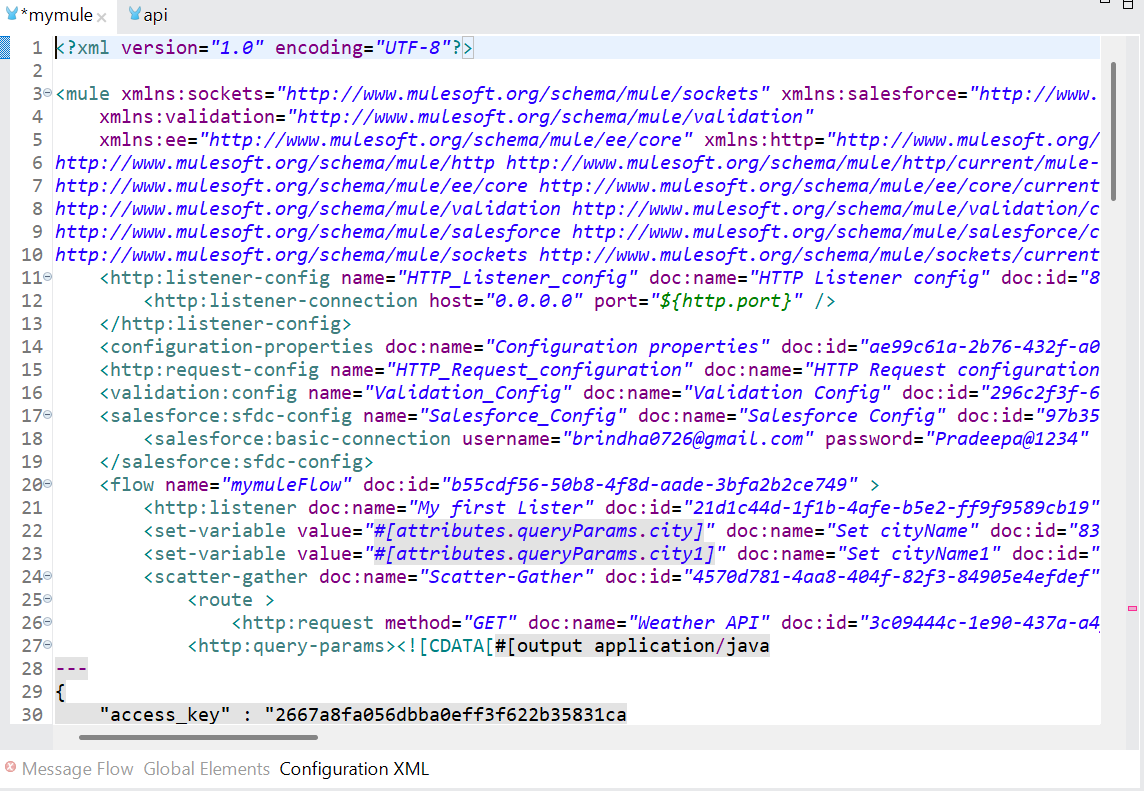This screenshot has height=791, width=1144.
Task: Fold the http:request element at line 26
Action: point(48,623)
